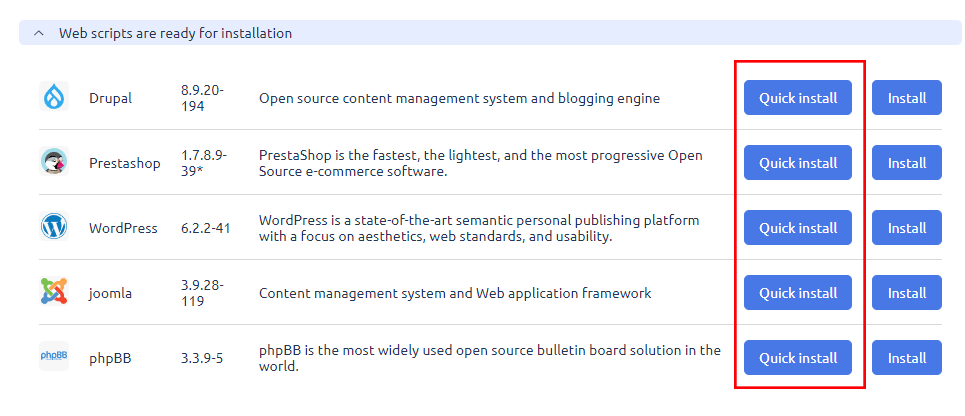Screen dimensions: 965x416
Task: Select the Prestashop description text
Action: (480, 163)
